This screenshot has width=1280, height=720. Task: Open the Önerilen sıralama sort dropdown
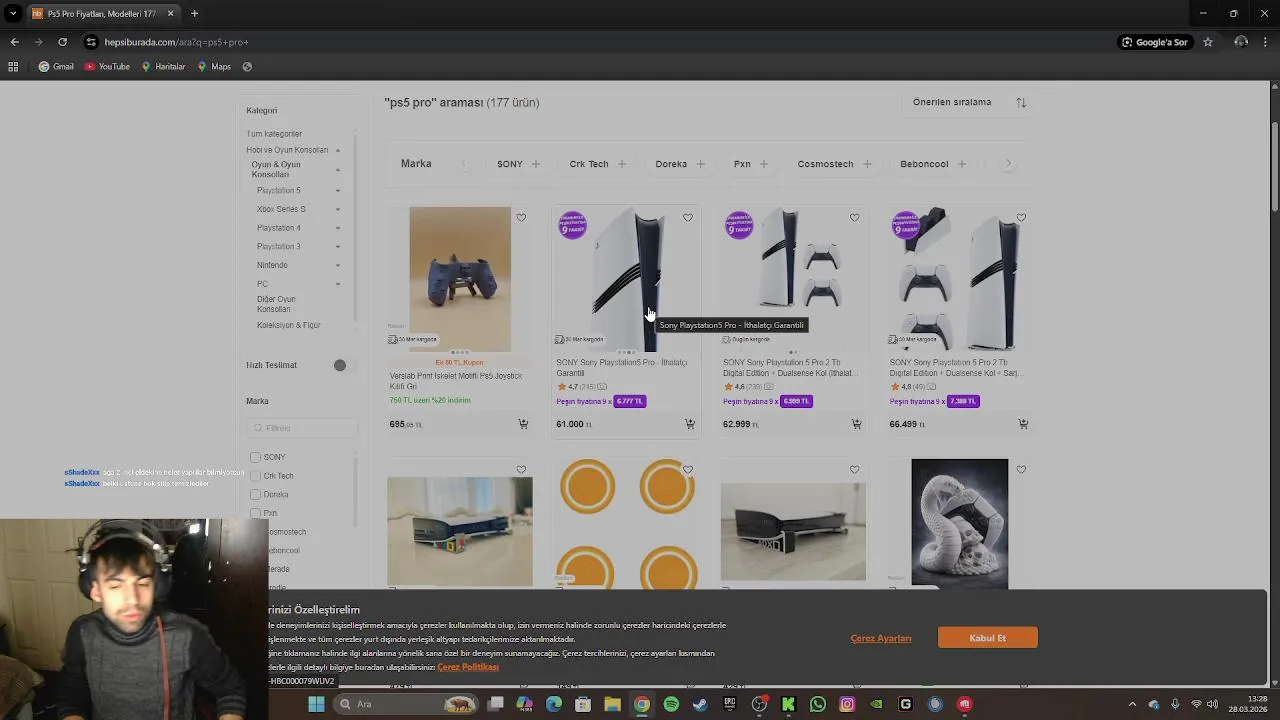point(968,102)
